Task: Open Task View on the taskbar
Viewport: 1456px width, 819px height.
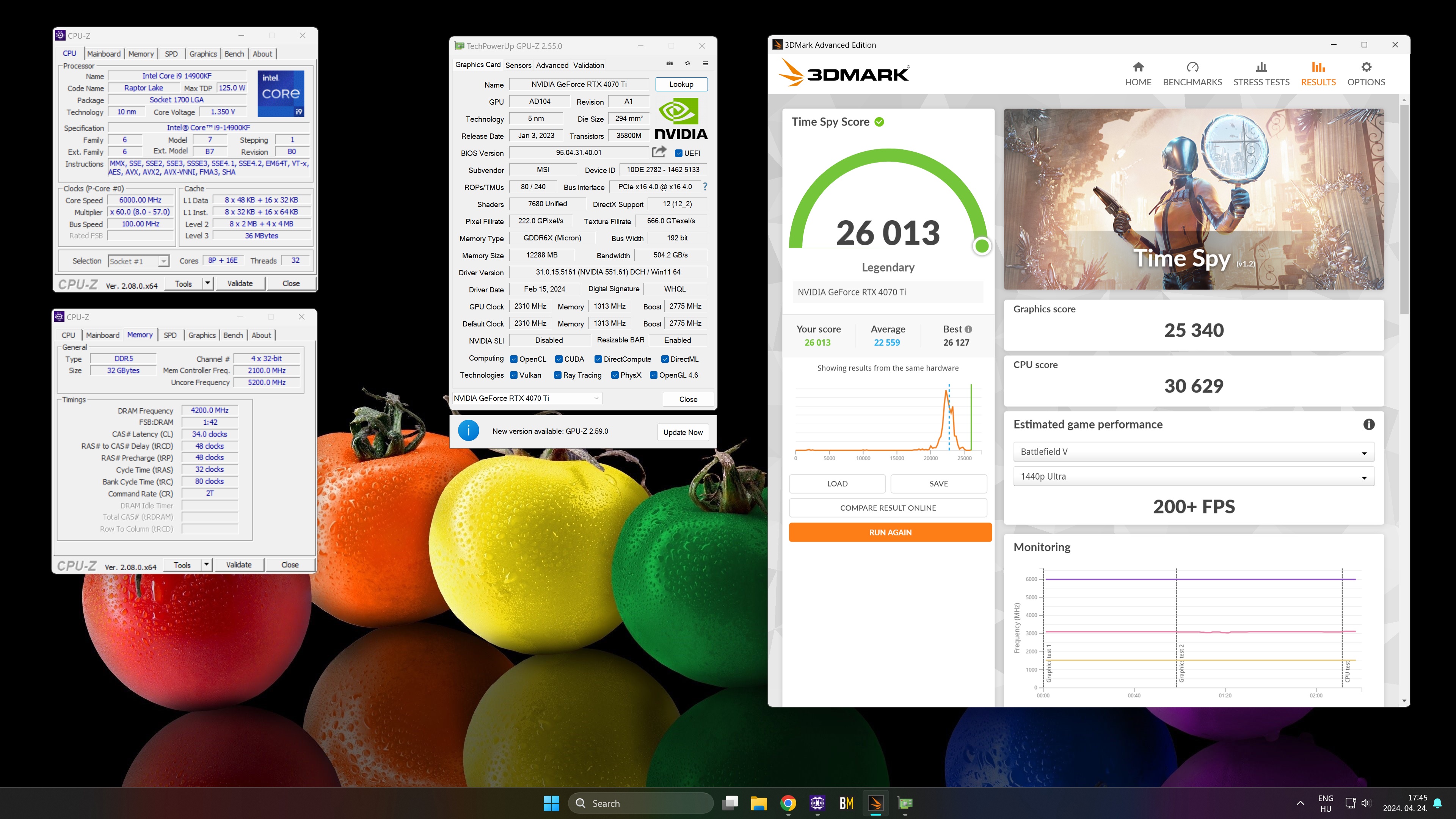Action: (x=730, y=803)
